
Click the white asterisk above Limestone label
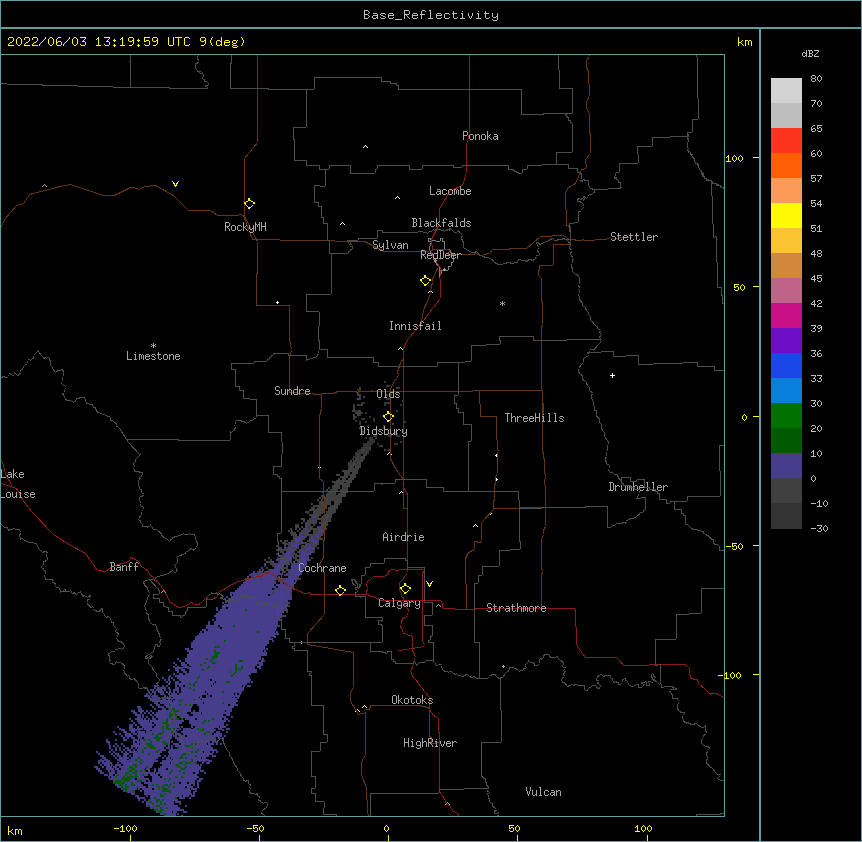click(153, 346)
